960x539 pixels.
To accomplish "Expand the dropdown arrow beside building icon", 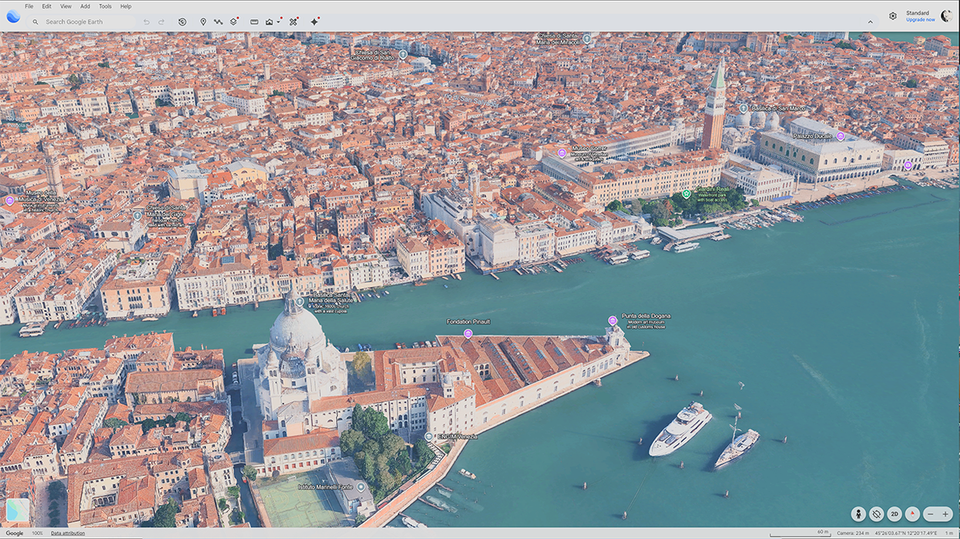I will pyautogui.click(x=279, y=22).
